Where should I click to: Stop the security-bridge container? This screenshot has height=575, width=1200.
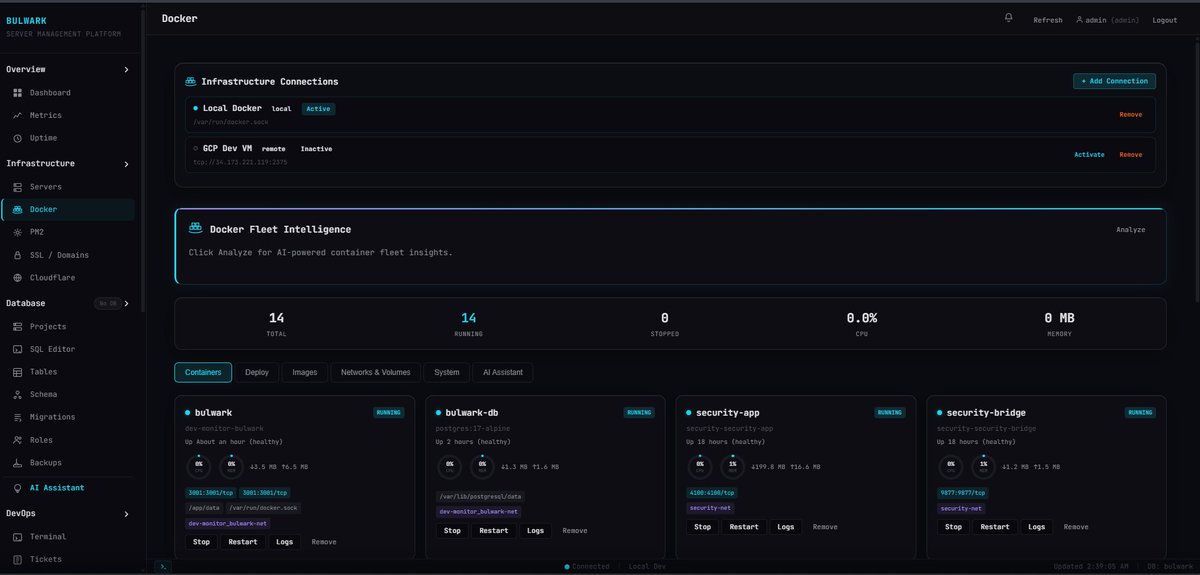click(x=953, y=527)
